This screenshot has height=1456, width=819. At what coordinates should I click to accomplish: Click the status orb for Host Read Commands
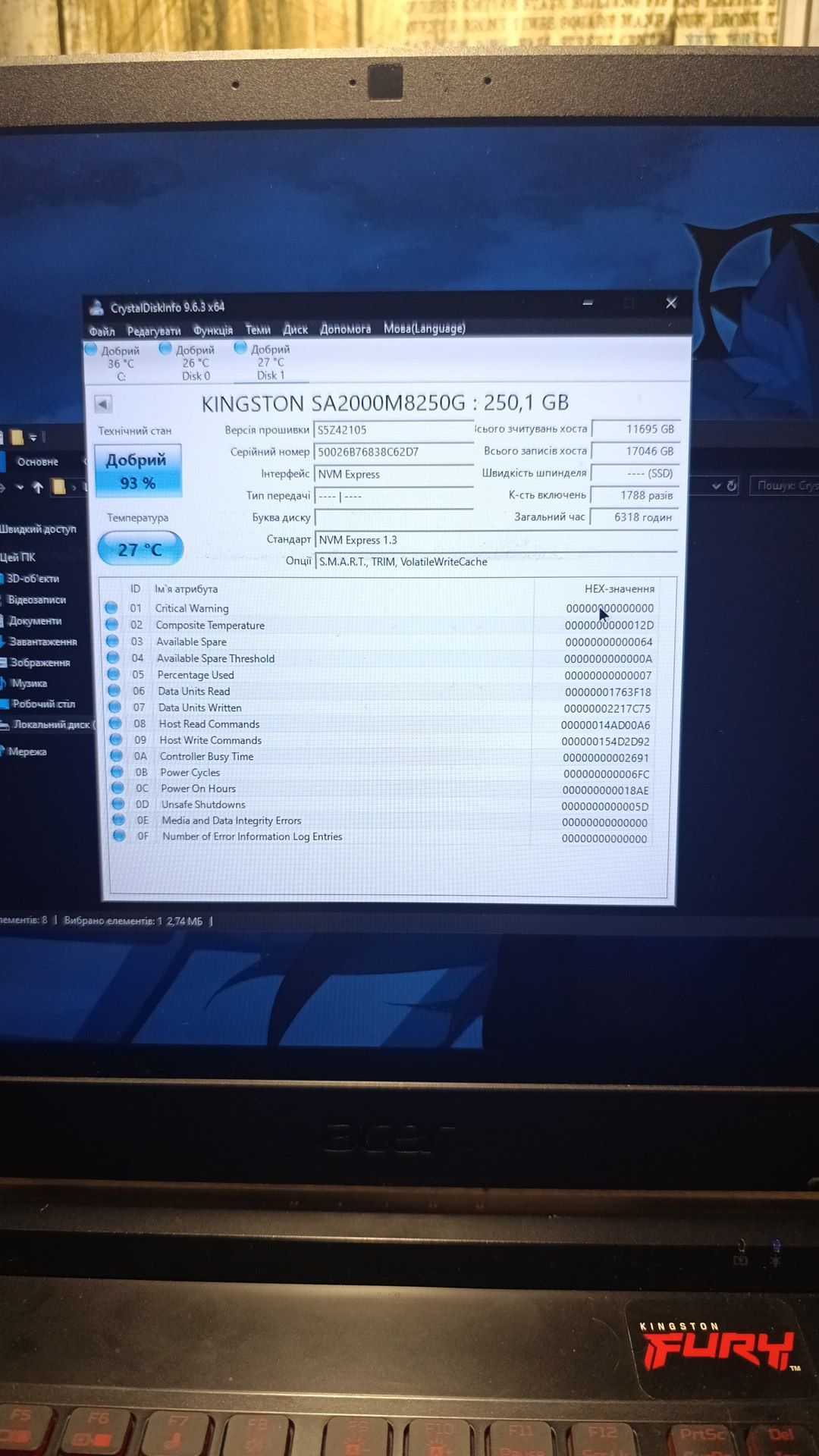(115, 723)
